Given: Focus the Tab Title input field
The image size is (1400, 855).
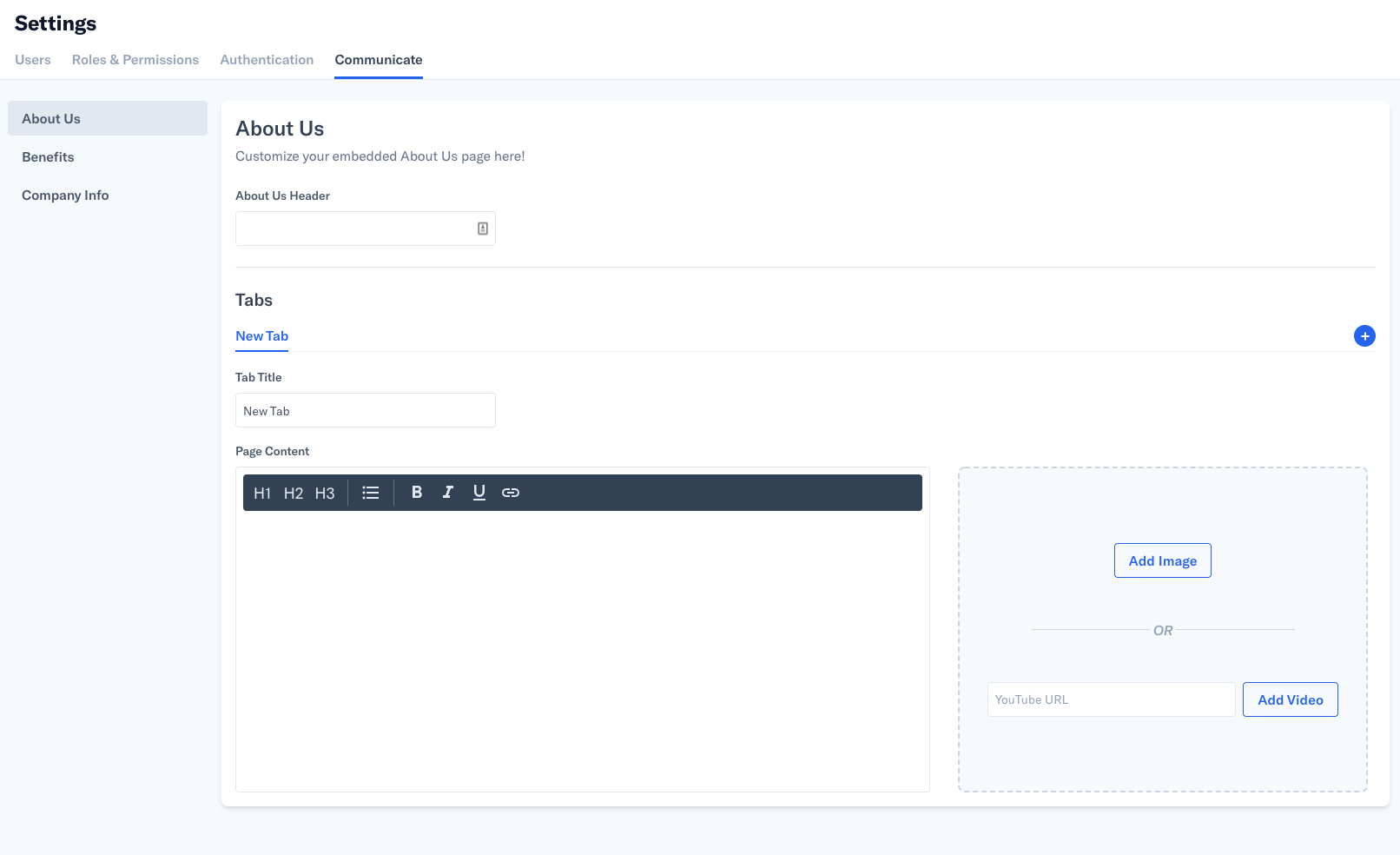Looking at the screenshot, I should click(366, 410).
